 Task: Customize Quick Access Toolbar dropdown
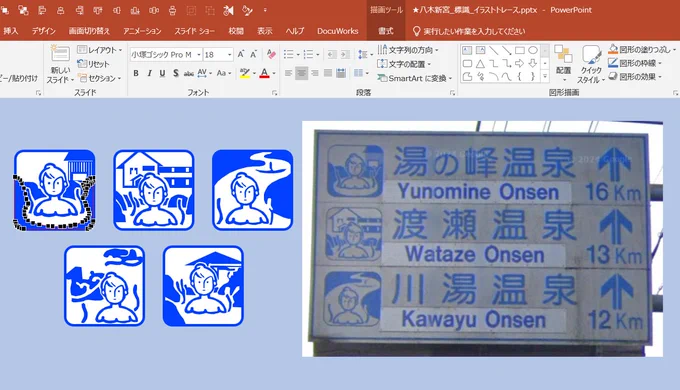pos(265,10)
